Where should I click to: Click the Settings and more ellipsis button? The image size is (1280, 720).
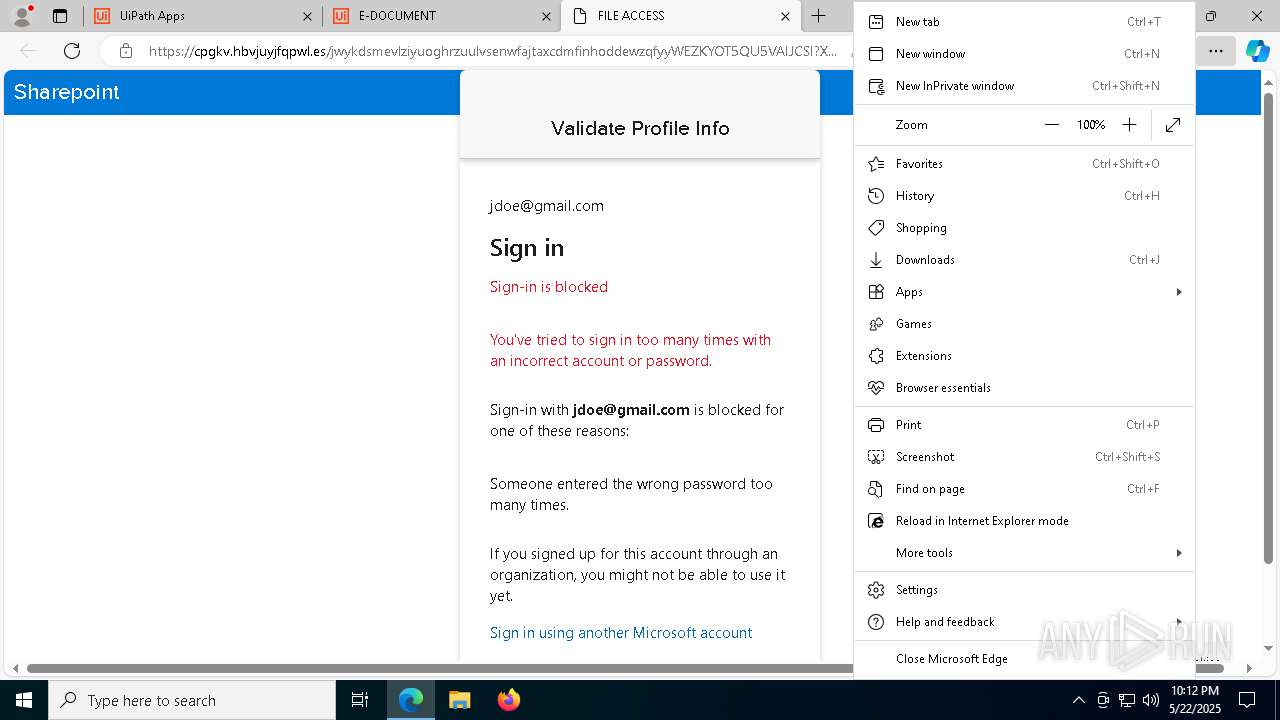click(x=1215, y=51)
